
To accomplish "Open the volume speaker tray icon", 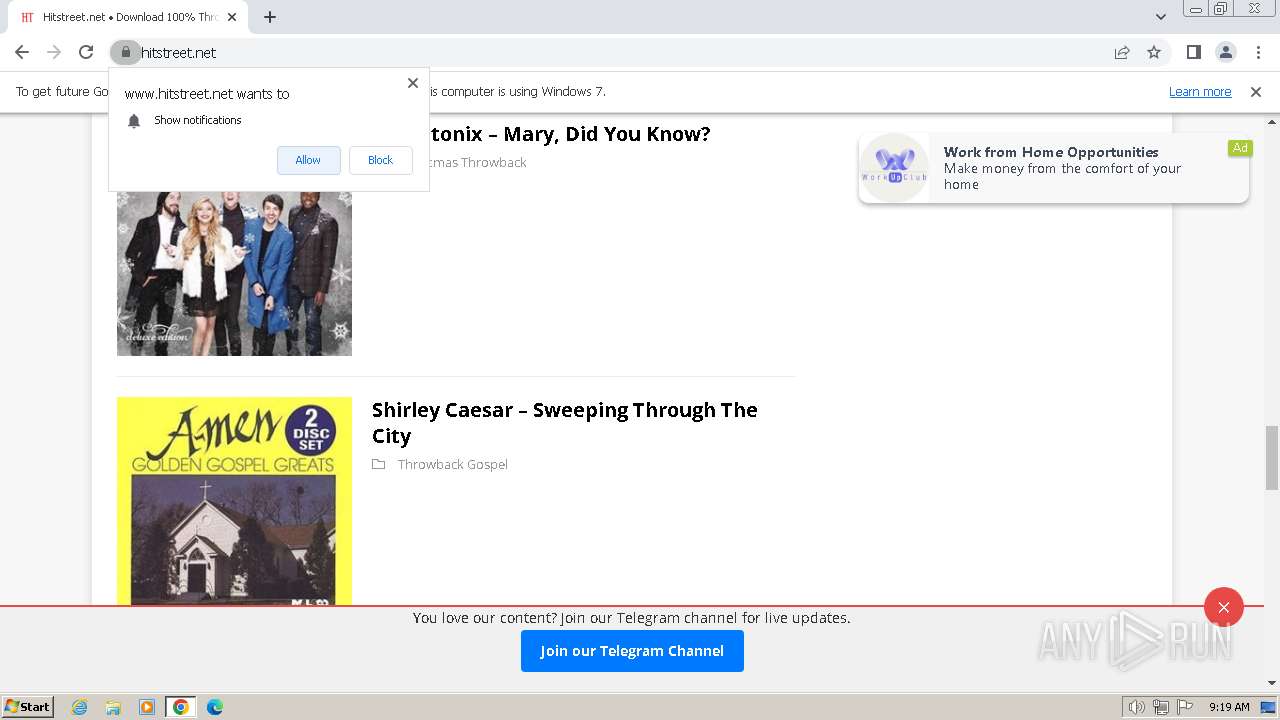I will point(1136,707).
